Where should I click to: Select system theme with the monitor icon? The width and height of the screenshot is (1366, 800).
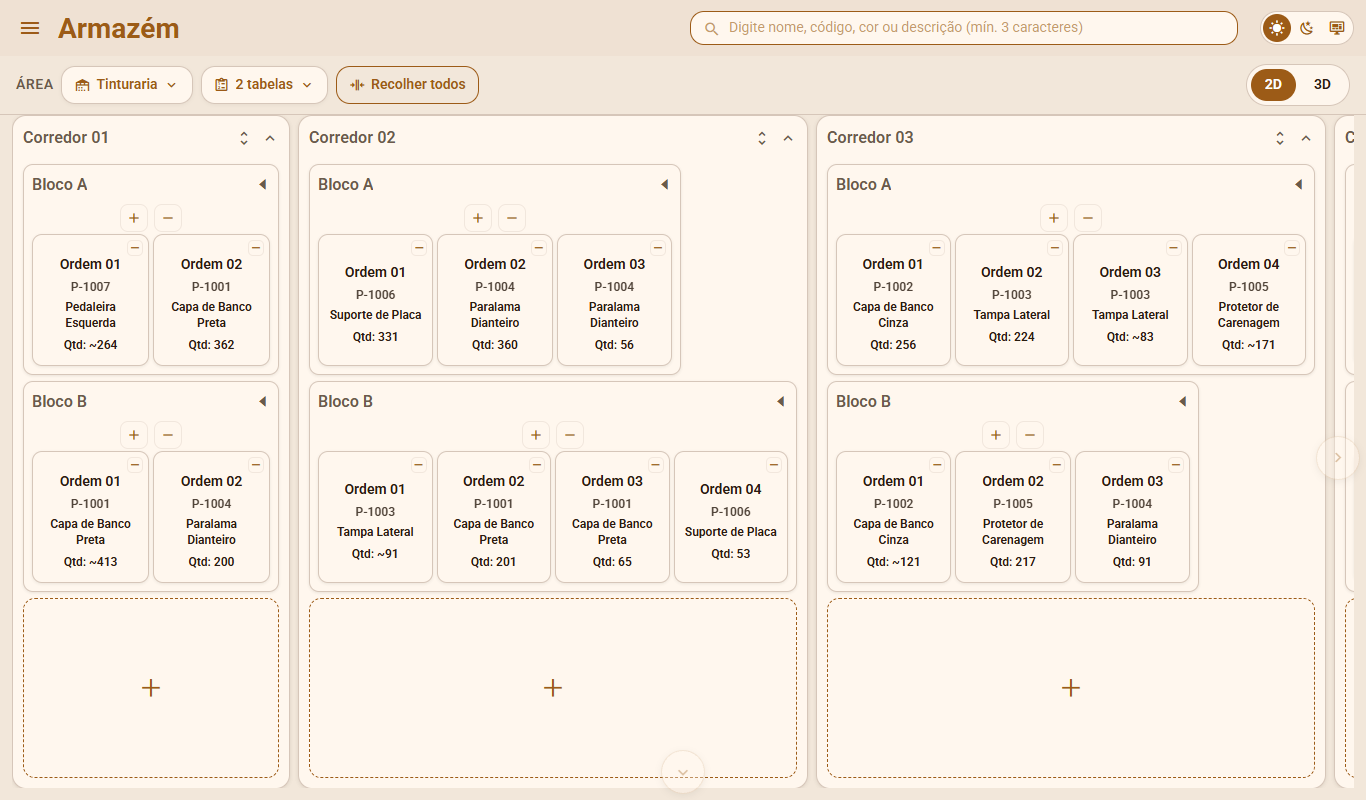1337,28
